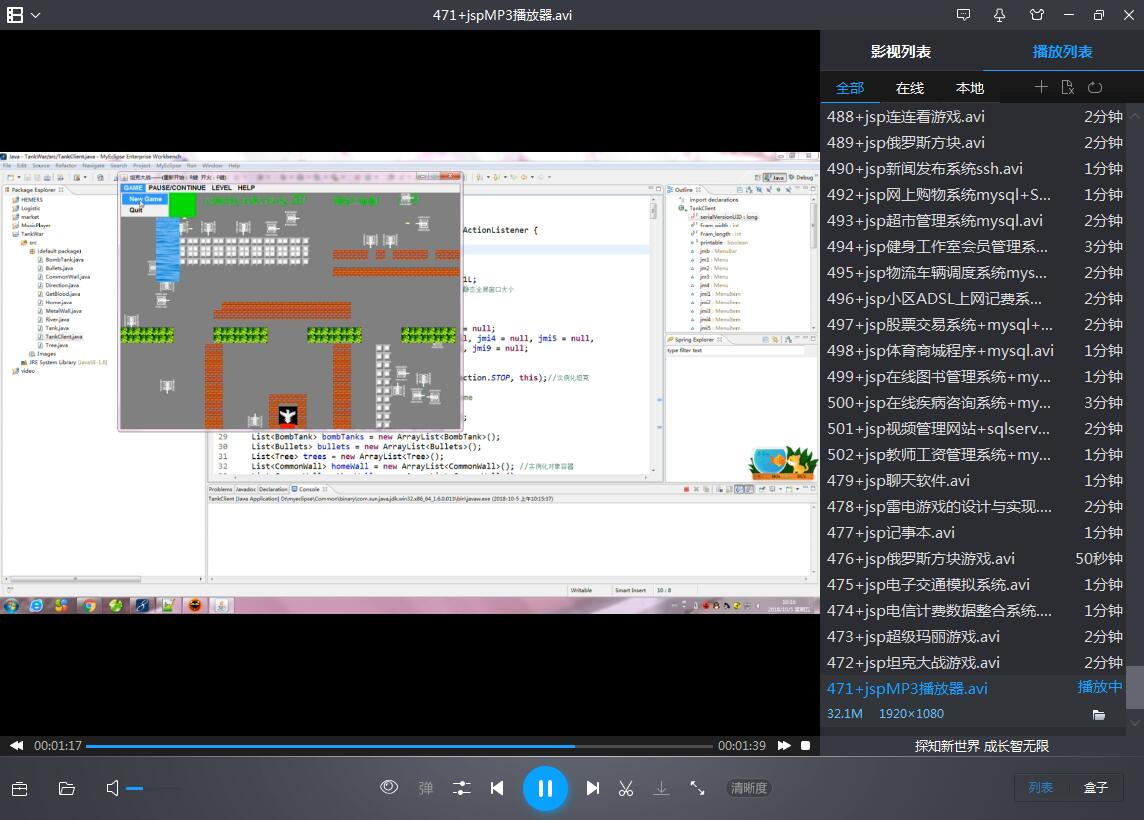Select the 502+jsp教师工资管理系统 entry
This screenshot has width=1144, height=820.
click(x=974, y=455)
